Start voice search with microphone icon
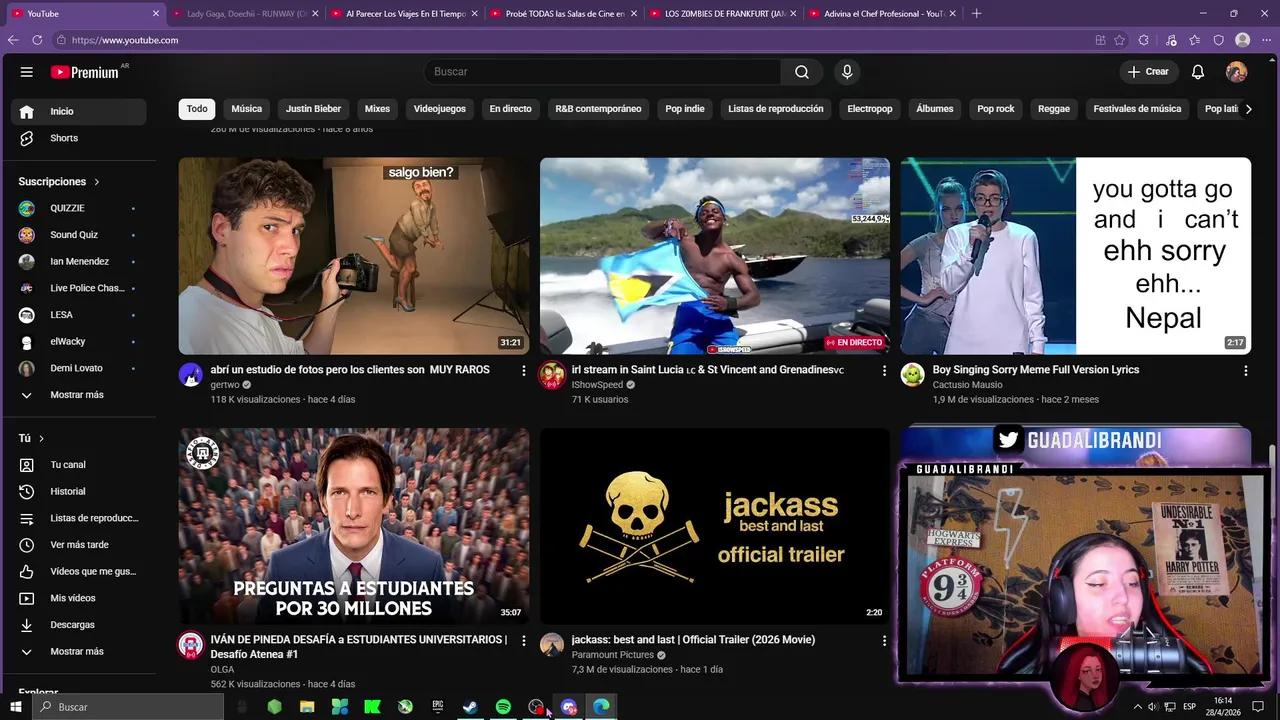 [x=847, y=72]
